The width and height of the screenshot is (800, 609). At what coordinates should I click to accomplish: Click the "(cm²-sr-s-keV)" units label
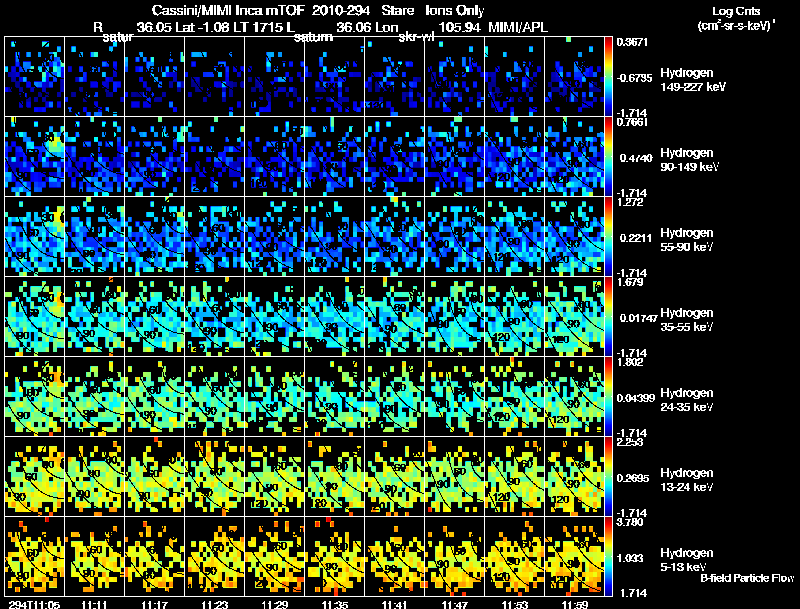click(735, 26)
